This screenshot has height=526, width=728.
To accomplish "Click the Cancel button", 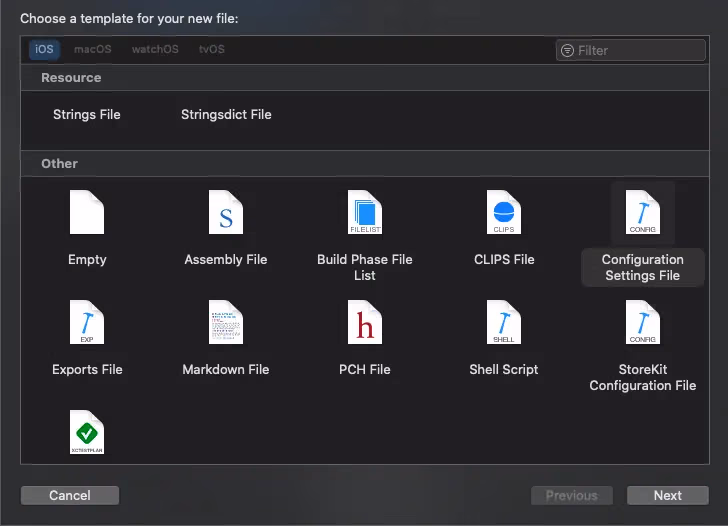I will click(x=70, y=495).
